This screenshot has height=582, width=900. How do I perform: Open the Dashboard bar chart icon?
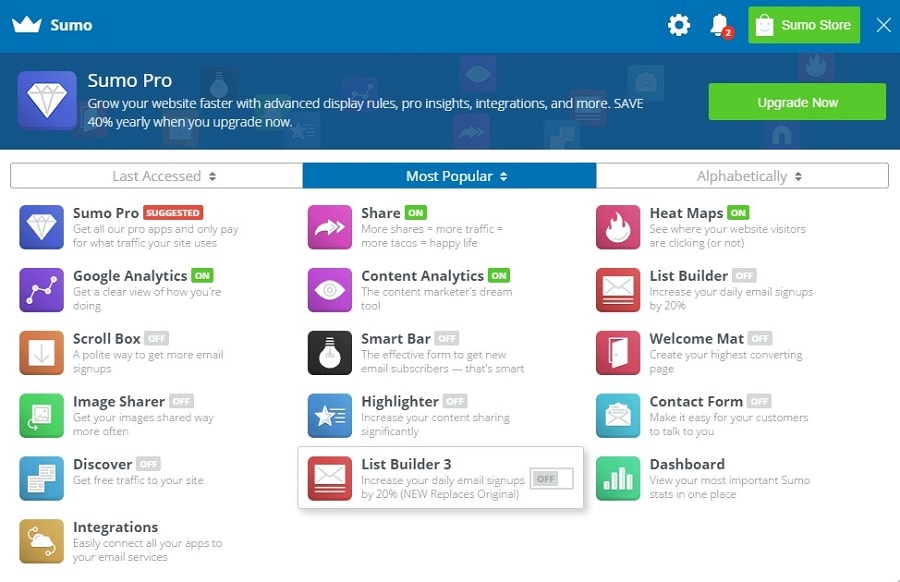coord(618,478)
